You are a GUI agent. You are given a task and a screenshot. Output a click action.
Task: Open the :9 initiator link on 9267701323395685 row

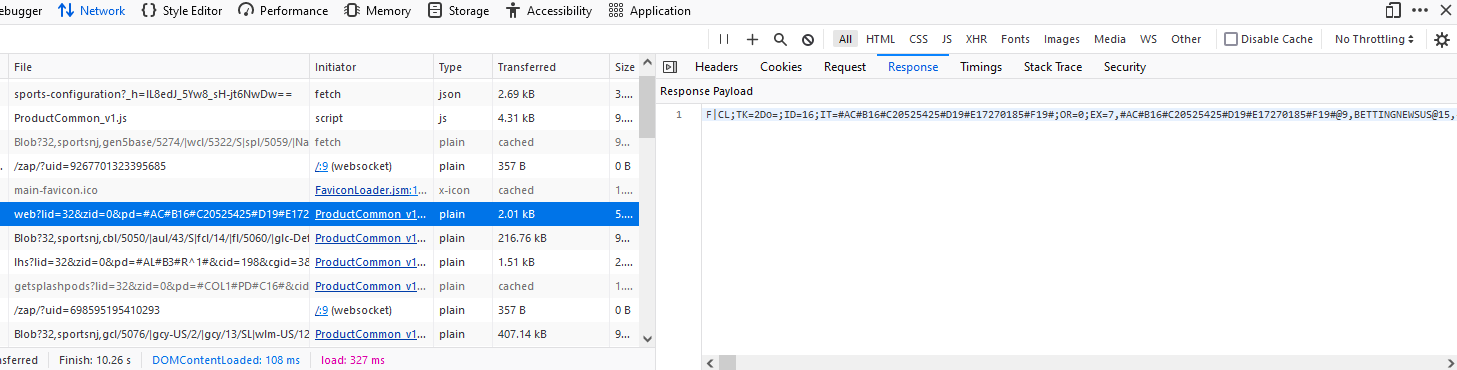tap(322, 166)
